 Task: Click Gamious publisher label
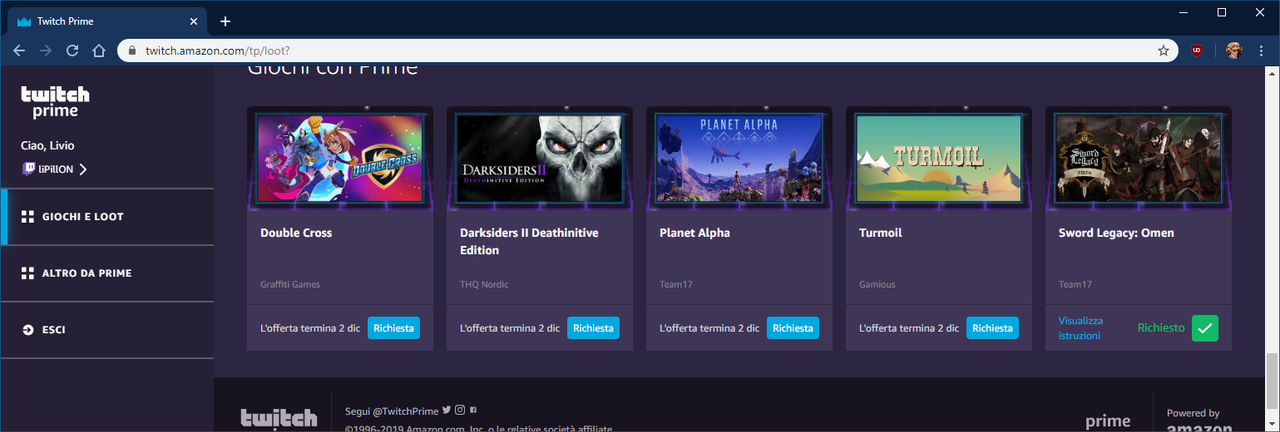(878, 285)
